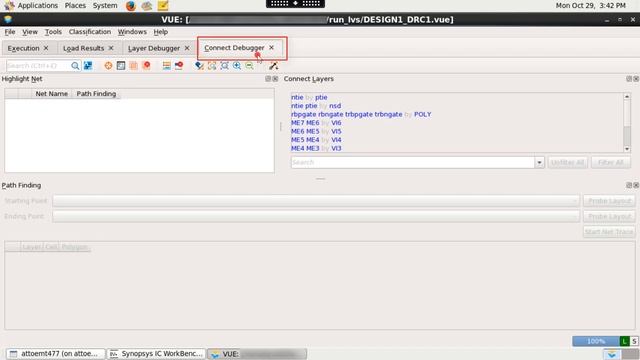Click the blue schematic icon beside search
Viewport: 640px width, 360px height.
coord(88,66)
